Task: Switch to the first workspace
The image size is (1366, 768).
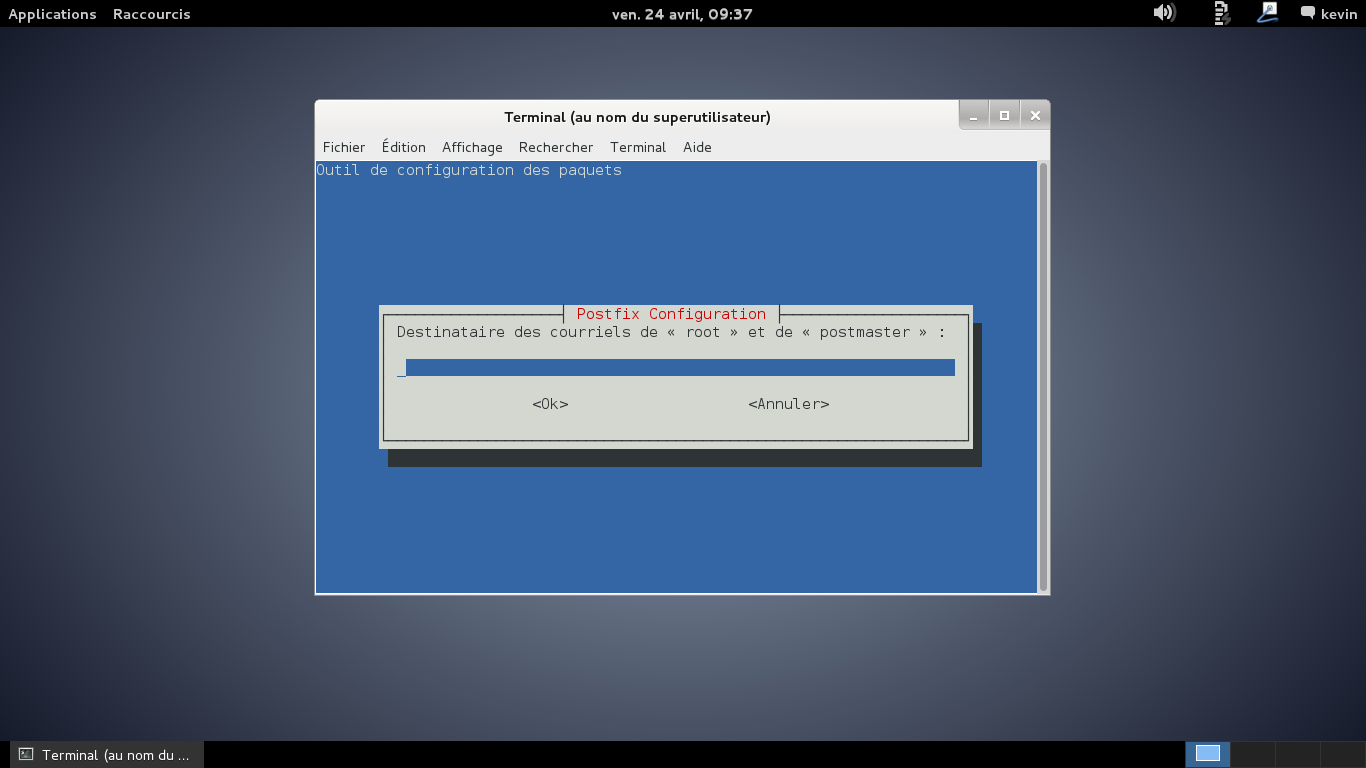Action: 1208,754
